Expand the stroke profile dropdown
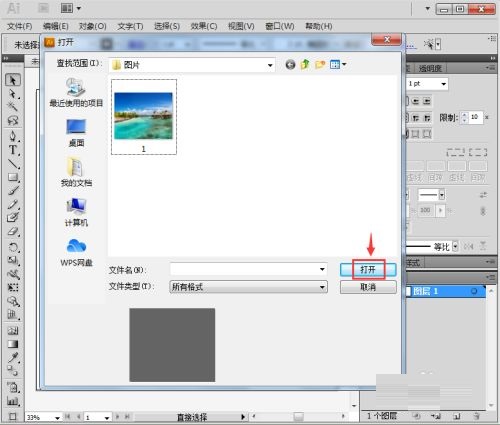500x425 pixels. [455, 247]
